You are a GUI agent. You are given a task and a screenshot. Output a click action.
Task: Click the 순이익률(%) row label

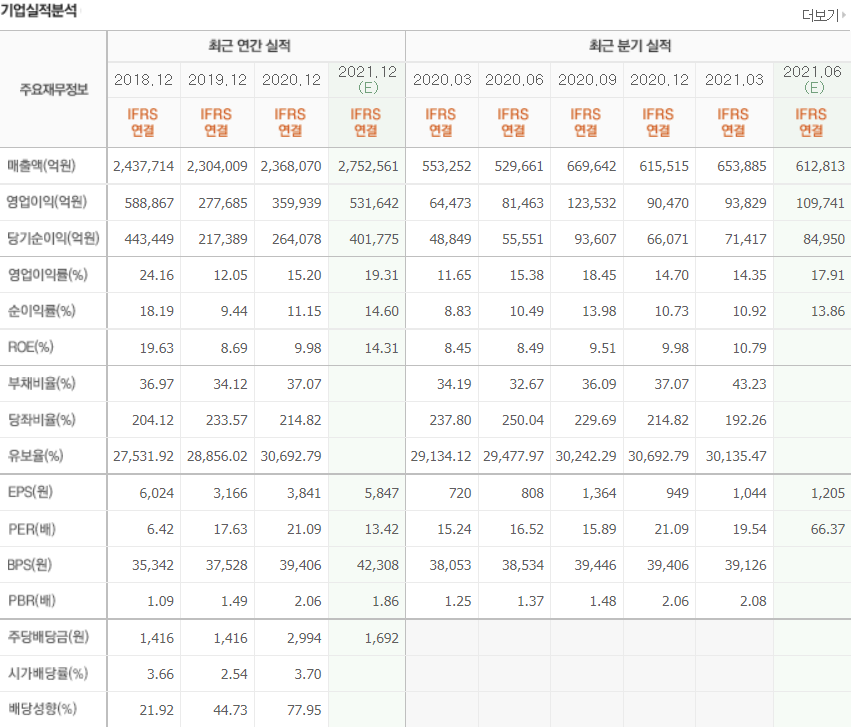click(41, 311)
